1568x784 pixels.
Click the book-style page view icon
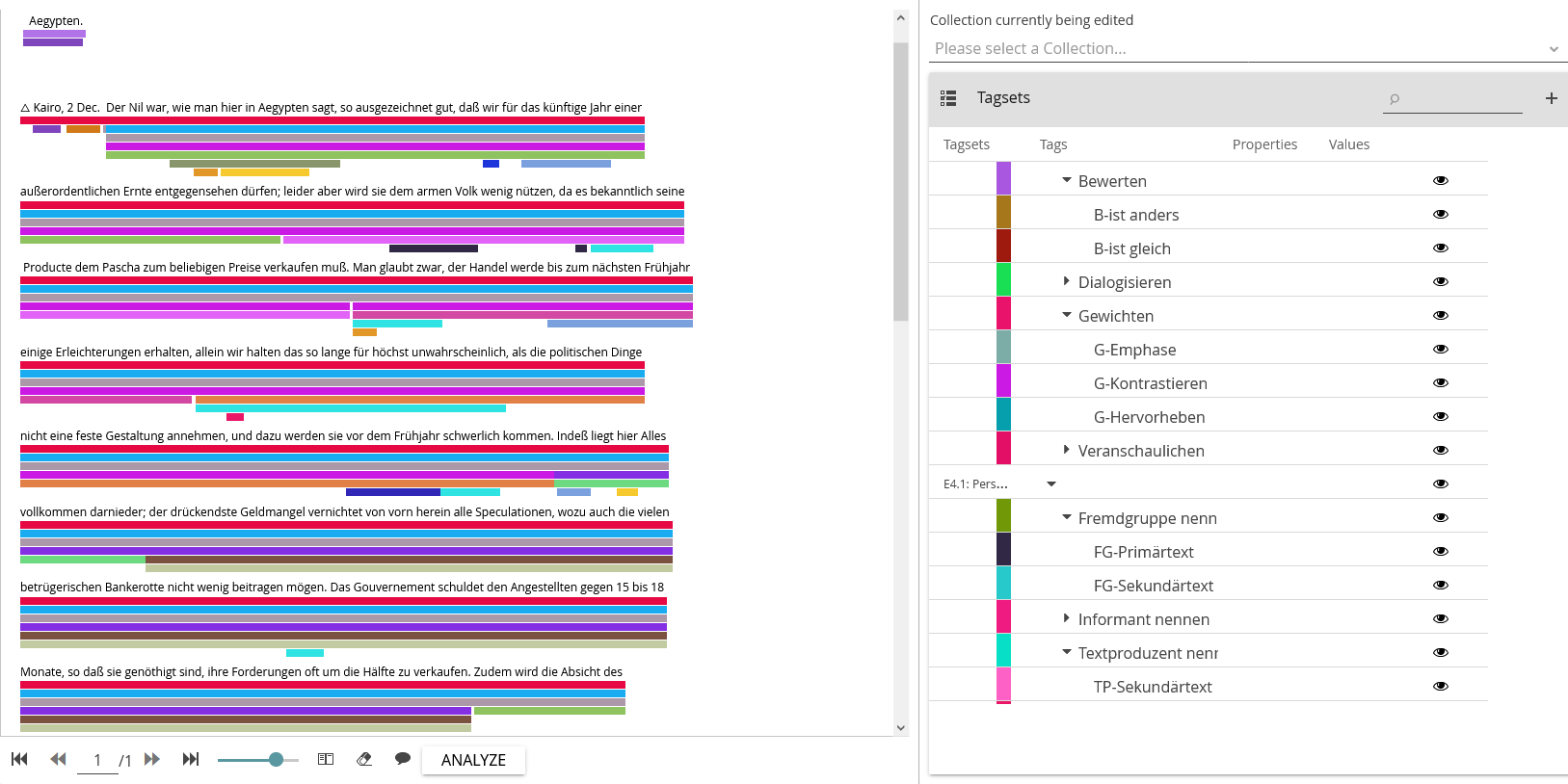pos(326,759)
